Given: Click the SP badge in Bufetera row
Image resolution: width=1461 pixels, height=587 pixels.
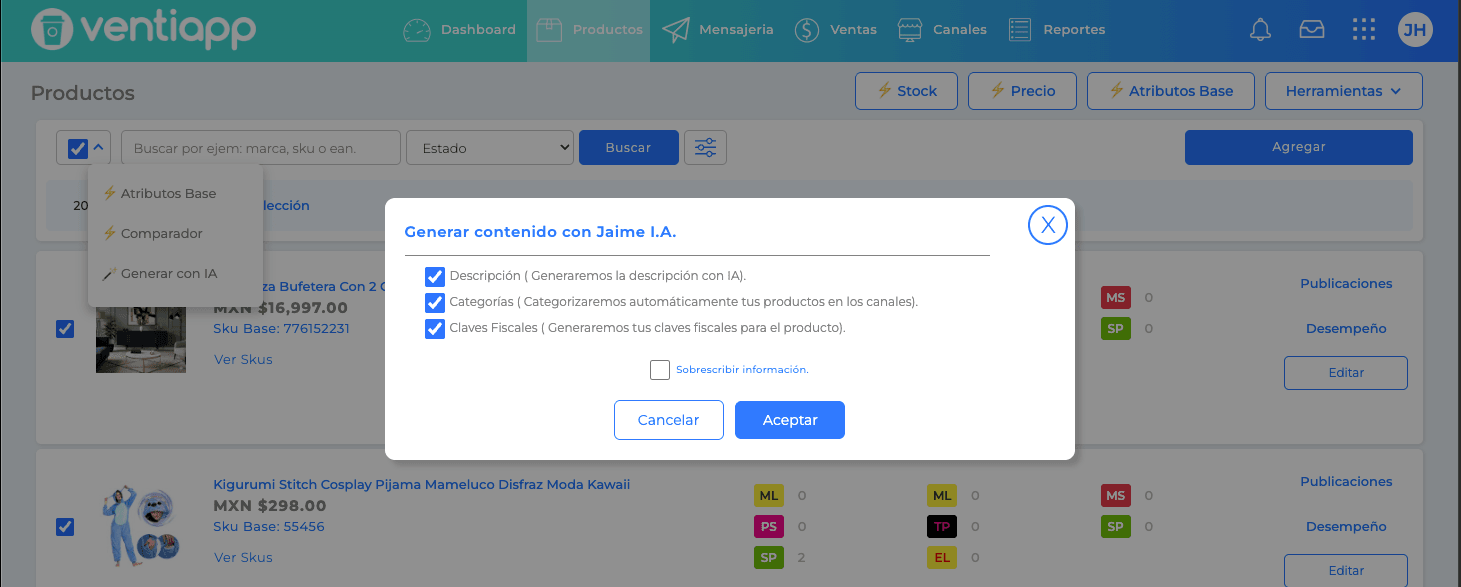Looking at the screenshot, I should point(1116,328).
